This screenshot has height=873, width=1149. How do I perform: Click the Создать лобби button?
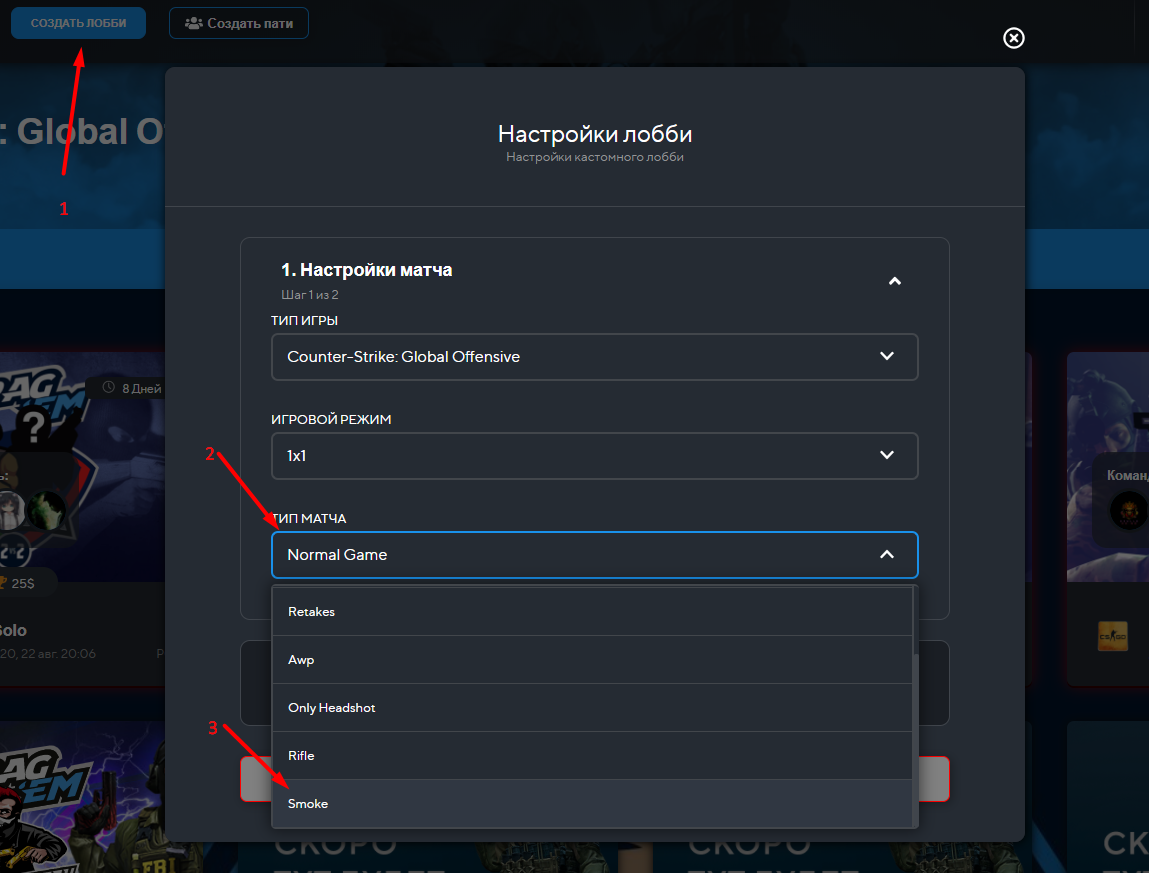(78, 23)
